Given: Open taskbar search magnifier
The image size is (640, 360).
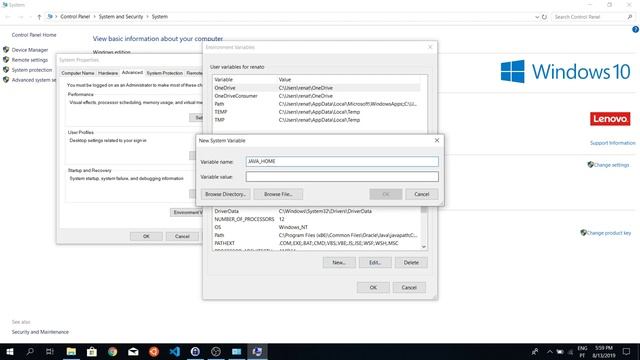Looking at the screenshot, I should [30, 351].
